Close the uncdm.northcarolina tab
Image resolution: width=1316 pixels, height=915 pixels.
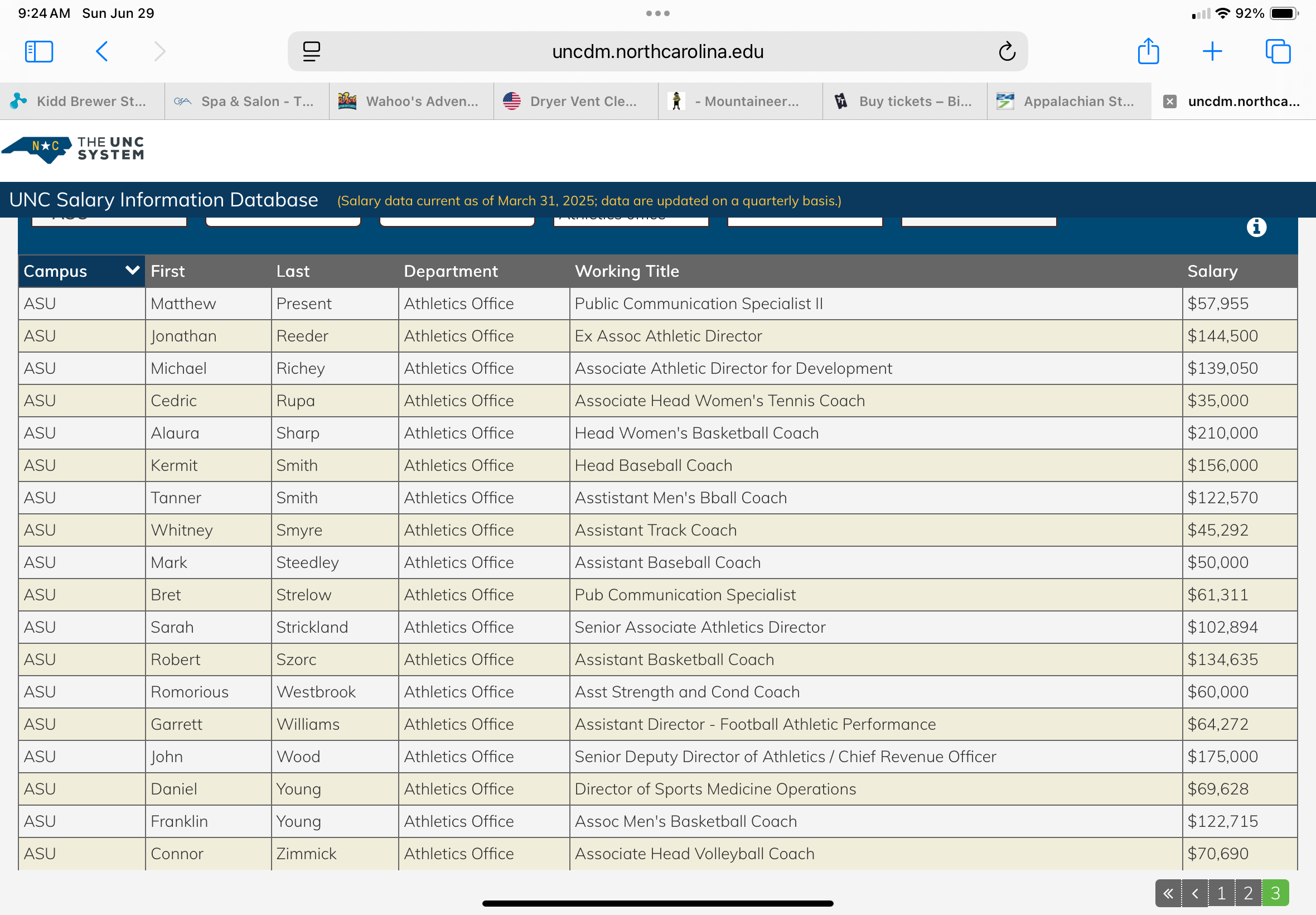pyautogui.click(x=1169, y=102)
